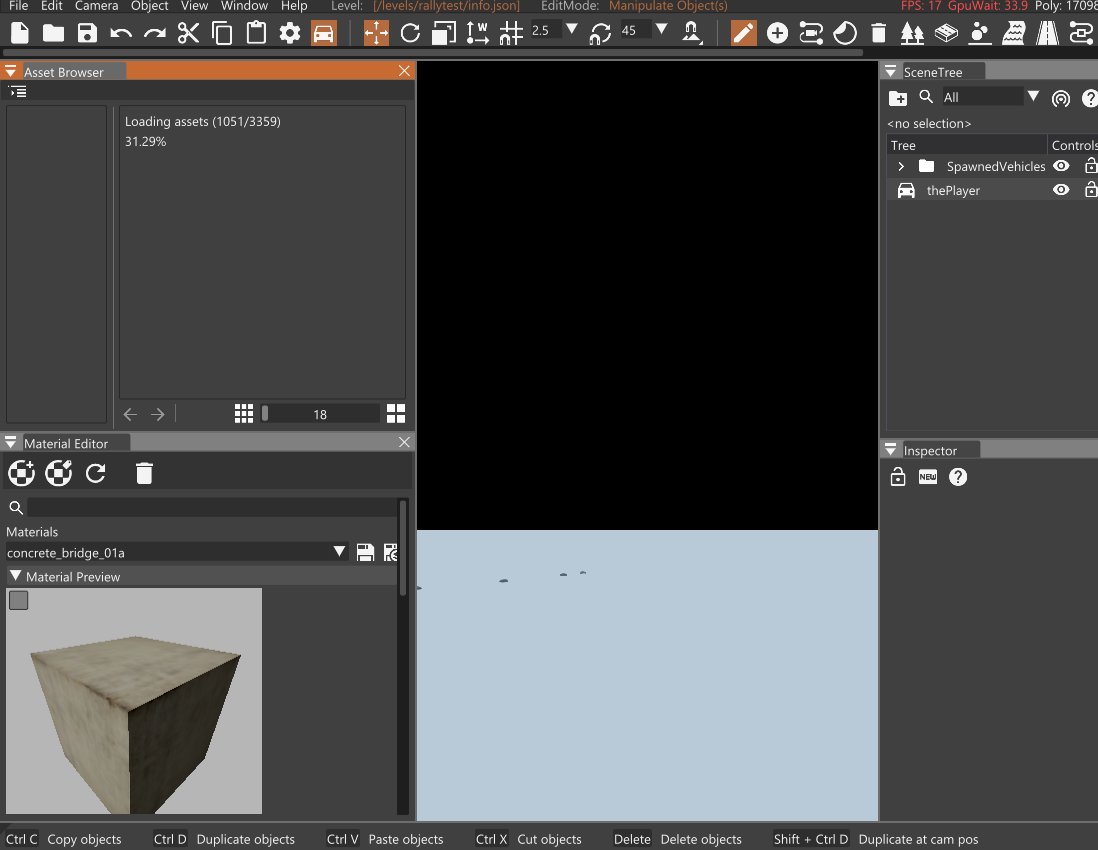Viewport: 1098px width, 850px height.
Task: Switch Asset Browser to small grid view
Action: coord(244,414)
